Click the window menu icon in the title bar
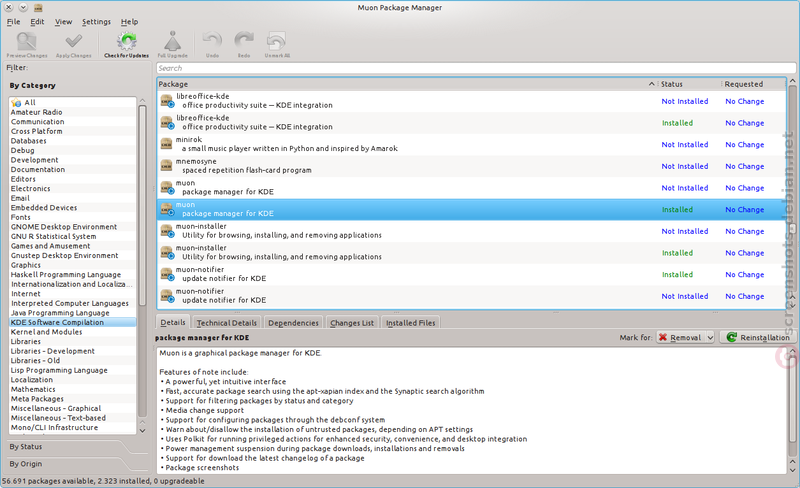Image resolution: width=800 pixels, height=488 pixels. pyautogui.click(x=38, y=8)
